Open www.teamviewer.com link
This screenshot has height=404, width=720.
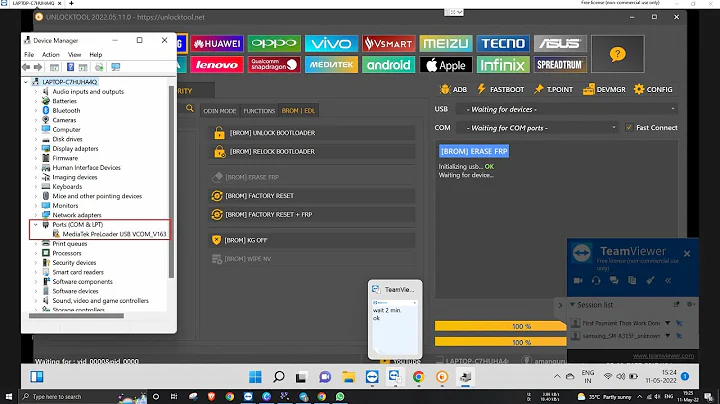coord(663,355)
